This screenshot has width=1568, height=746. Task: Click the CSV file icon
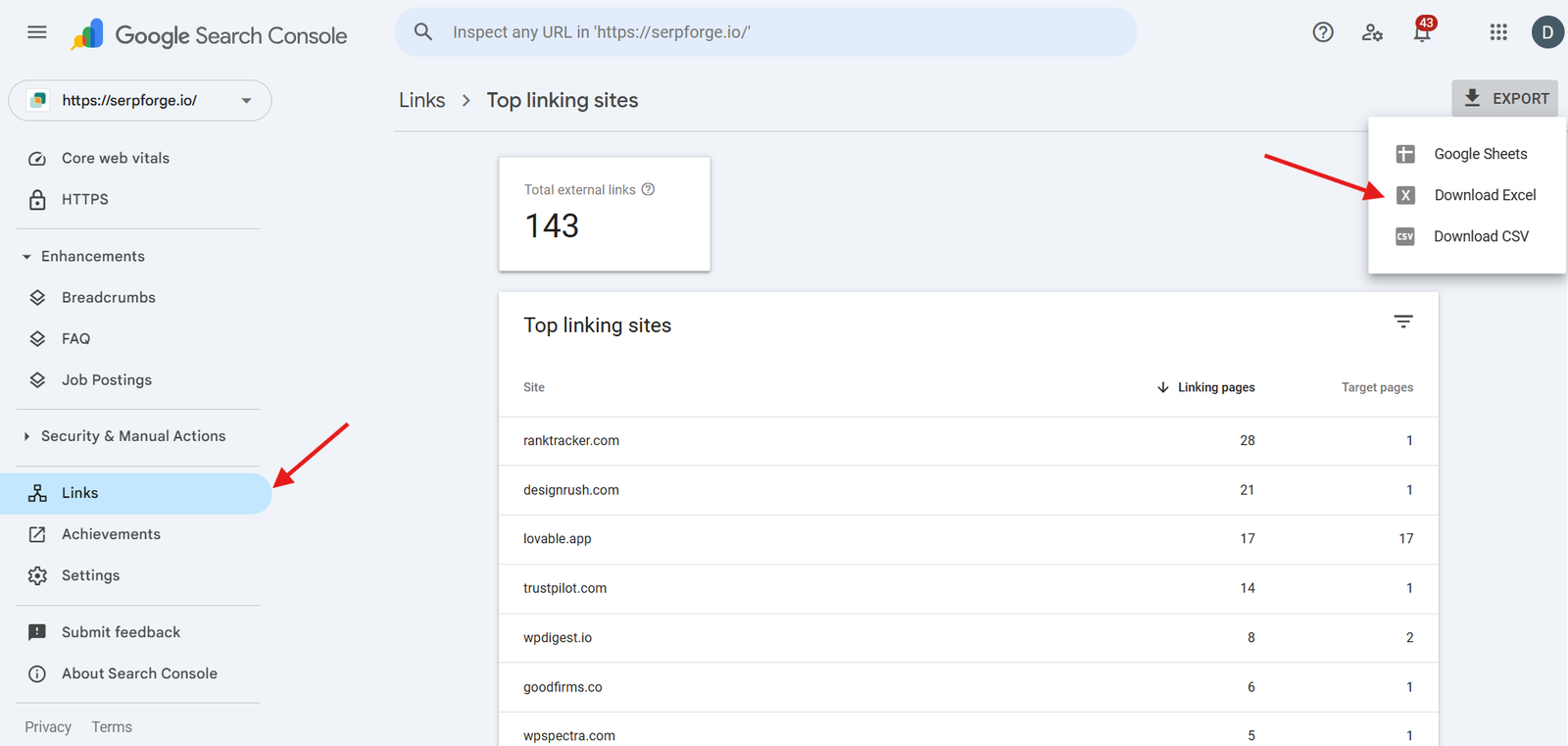click(x=1405, y=236)
